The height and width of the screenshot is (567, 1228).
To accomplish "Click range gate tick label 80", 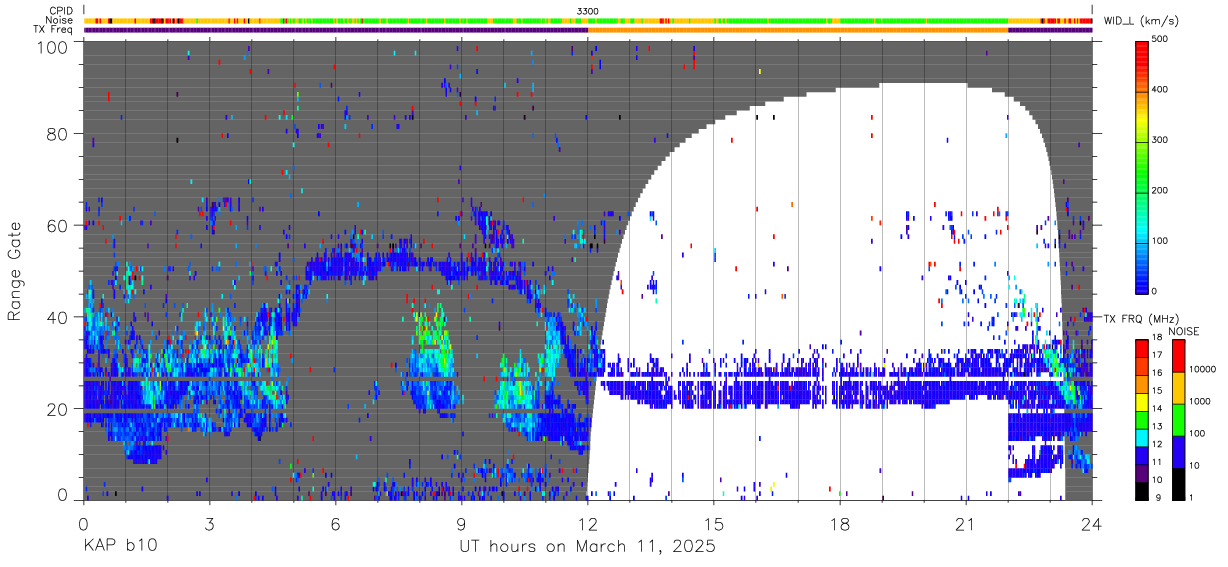I will click(x=58, y=133).
